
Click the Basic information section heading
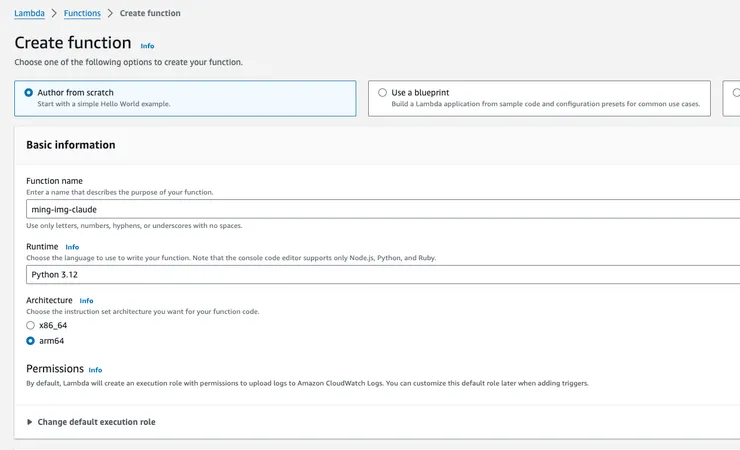point(70,145)
